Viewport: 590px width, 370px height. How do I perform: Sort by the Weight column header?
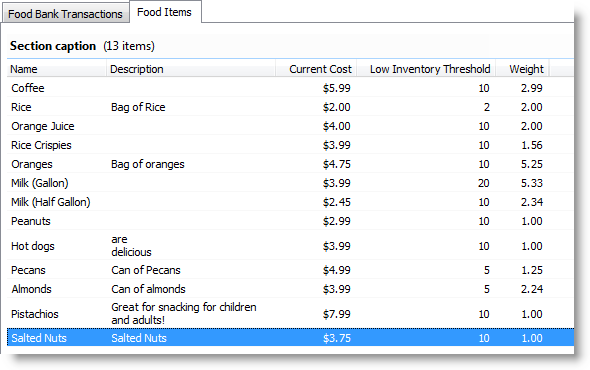pyautogui.click(x=522, y=69)
